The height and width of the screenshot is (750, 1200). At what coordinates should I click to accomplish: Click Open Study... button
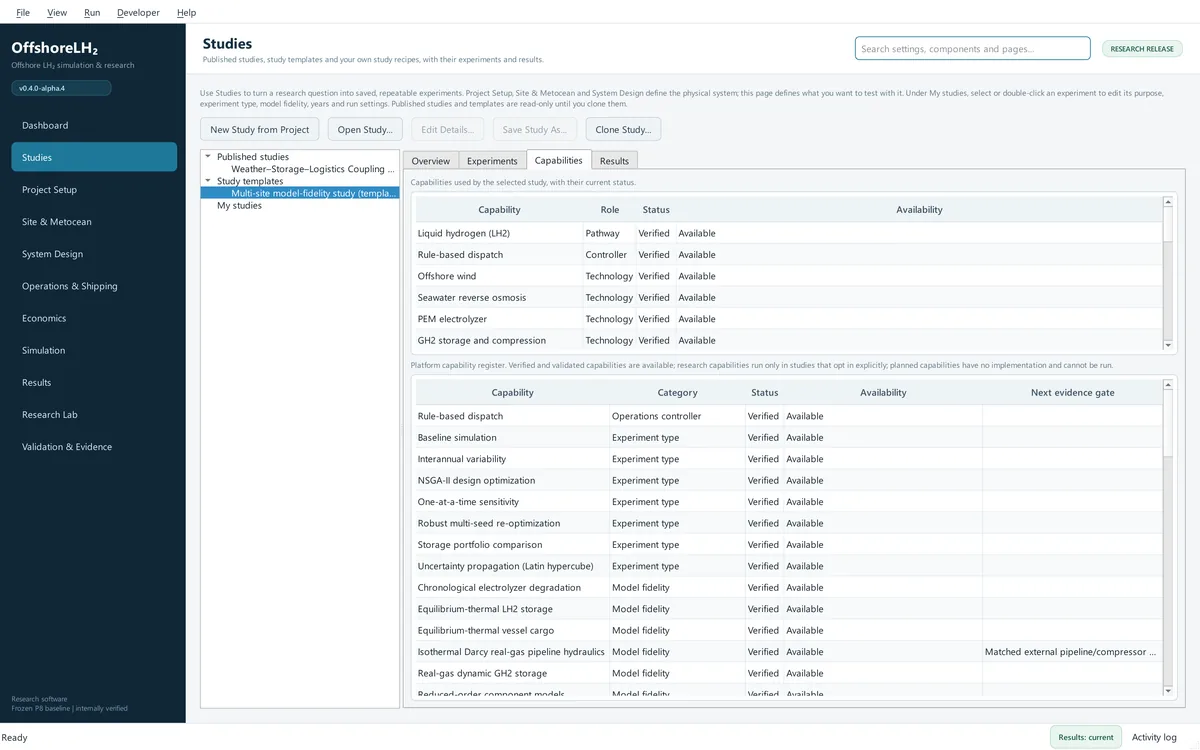tap(365, 129)
